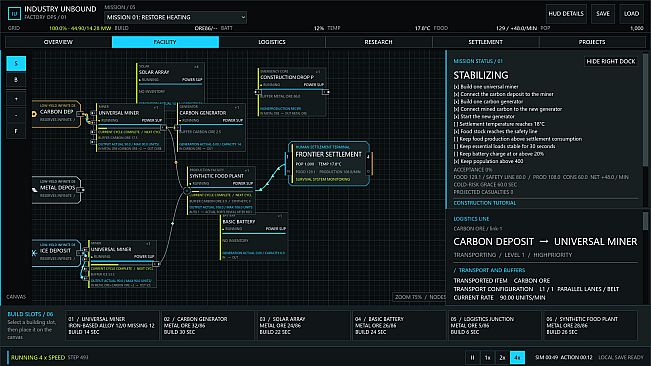Click checklist item 'Keep population above 400'
The width and height of the screenshot is (651, 366).
tap(488, 161)
